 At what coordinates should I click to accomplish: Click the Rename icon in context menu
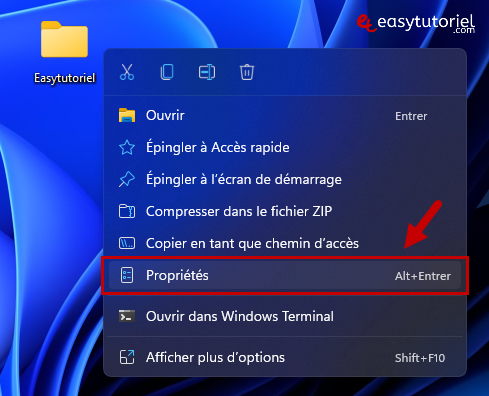(x=207, y=72)
